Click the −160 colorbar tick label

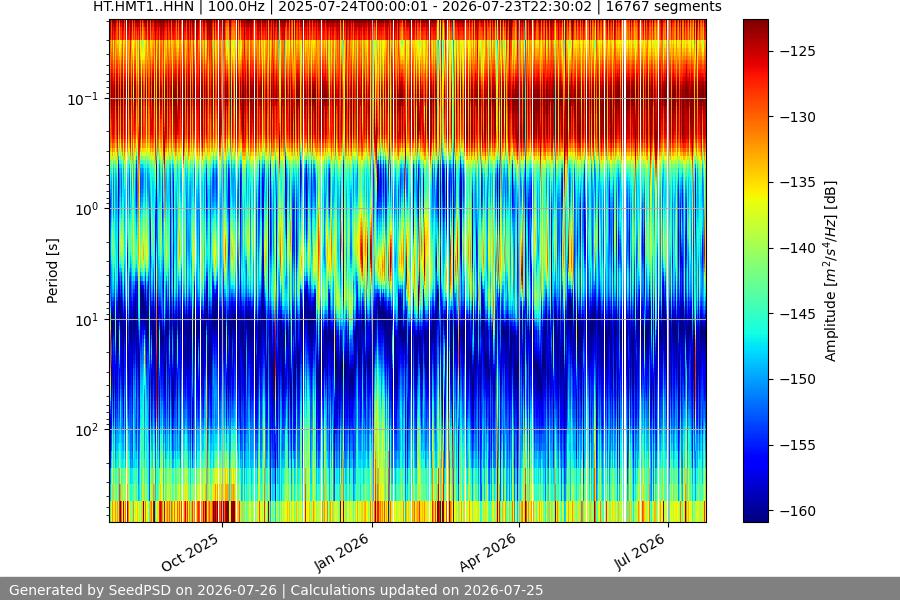[798, 510]
